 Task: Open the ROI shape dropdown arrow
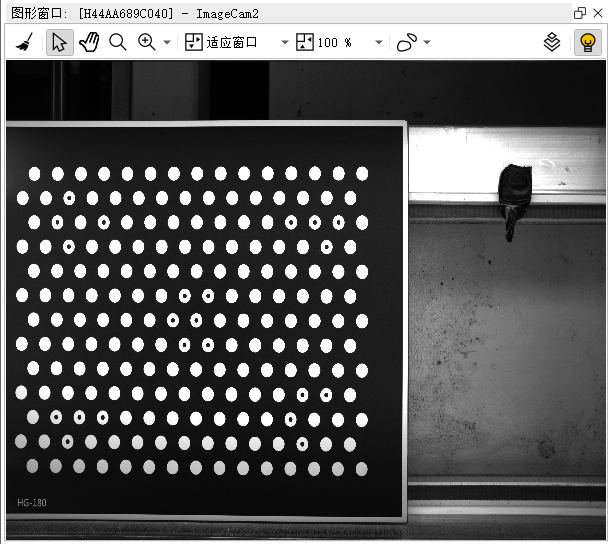click(427, 43)
